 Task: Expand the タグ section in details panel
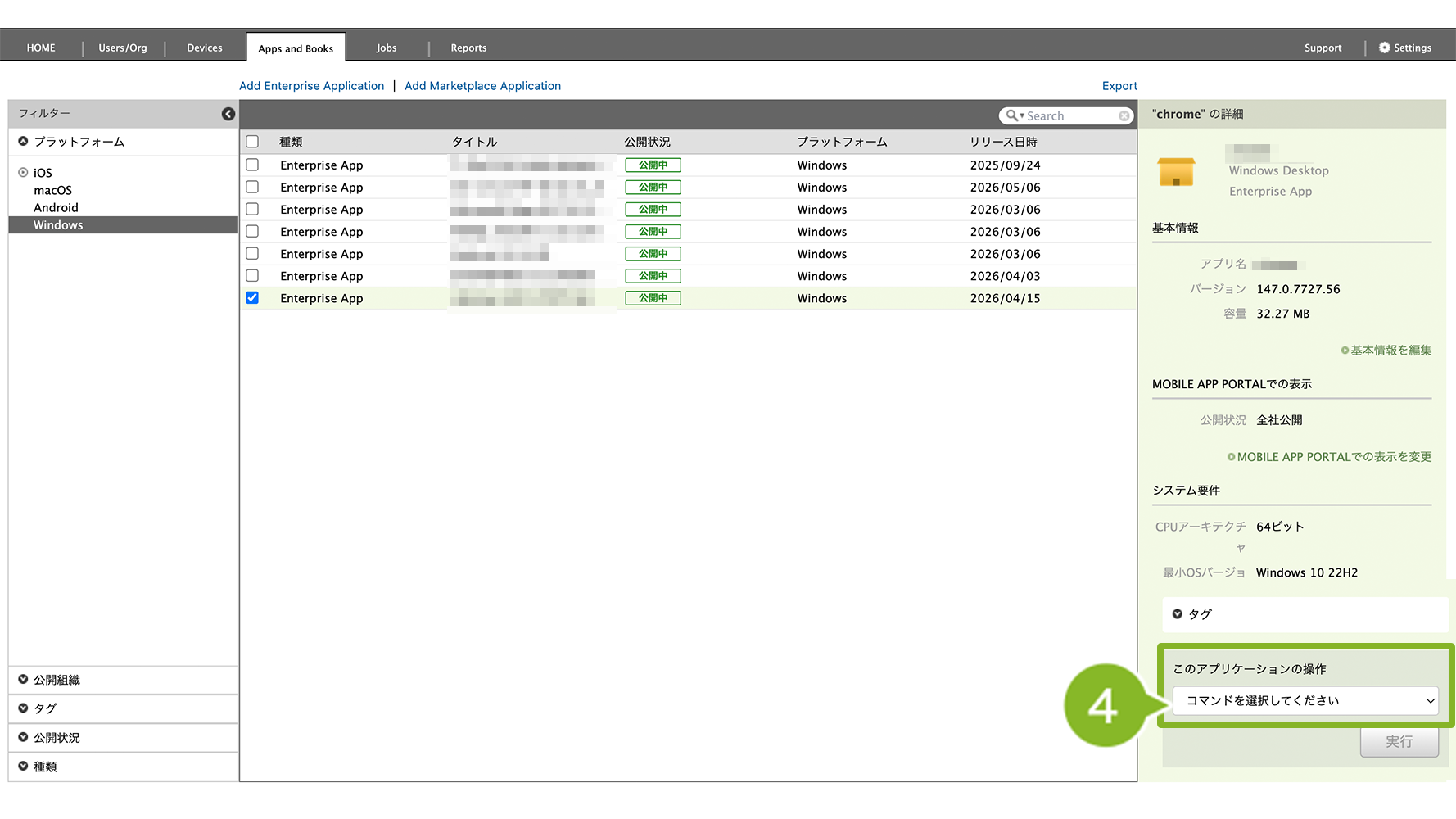pos(1178,614)
